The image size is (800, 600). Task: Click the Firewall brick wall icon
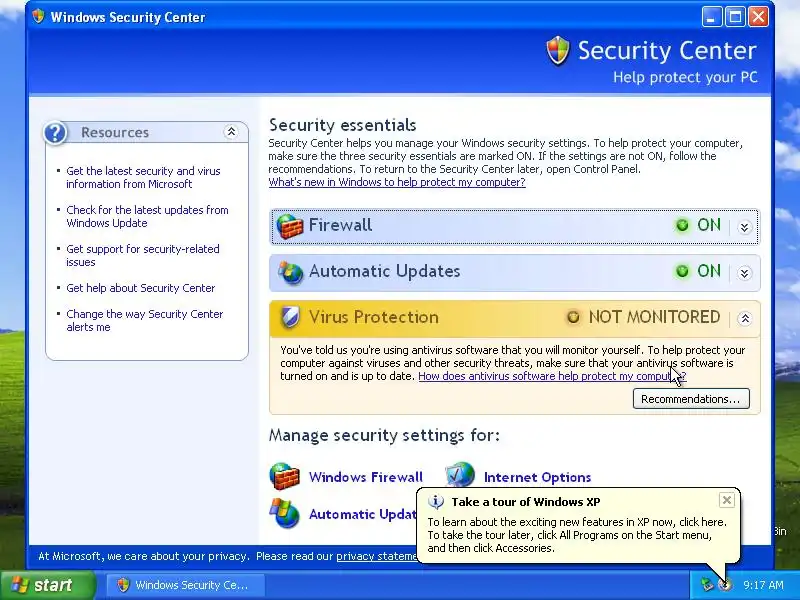click(x=290, y=226)
